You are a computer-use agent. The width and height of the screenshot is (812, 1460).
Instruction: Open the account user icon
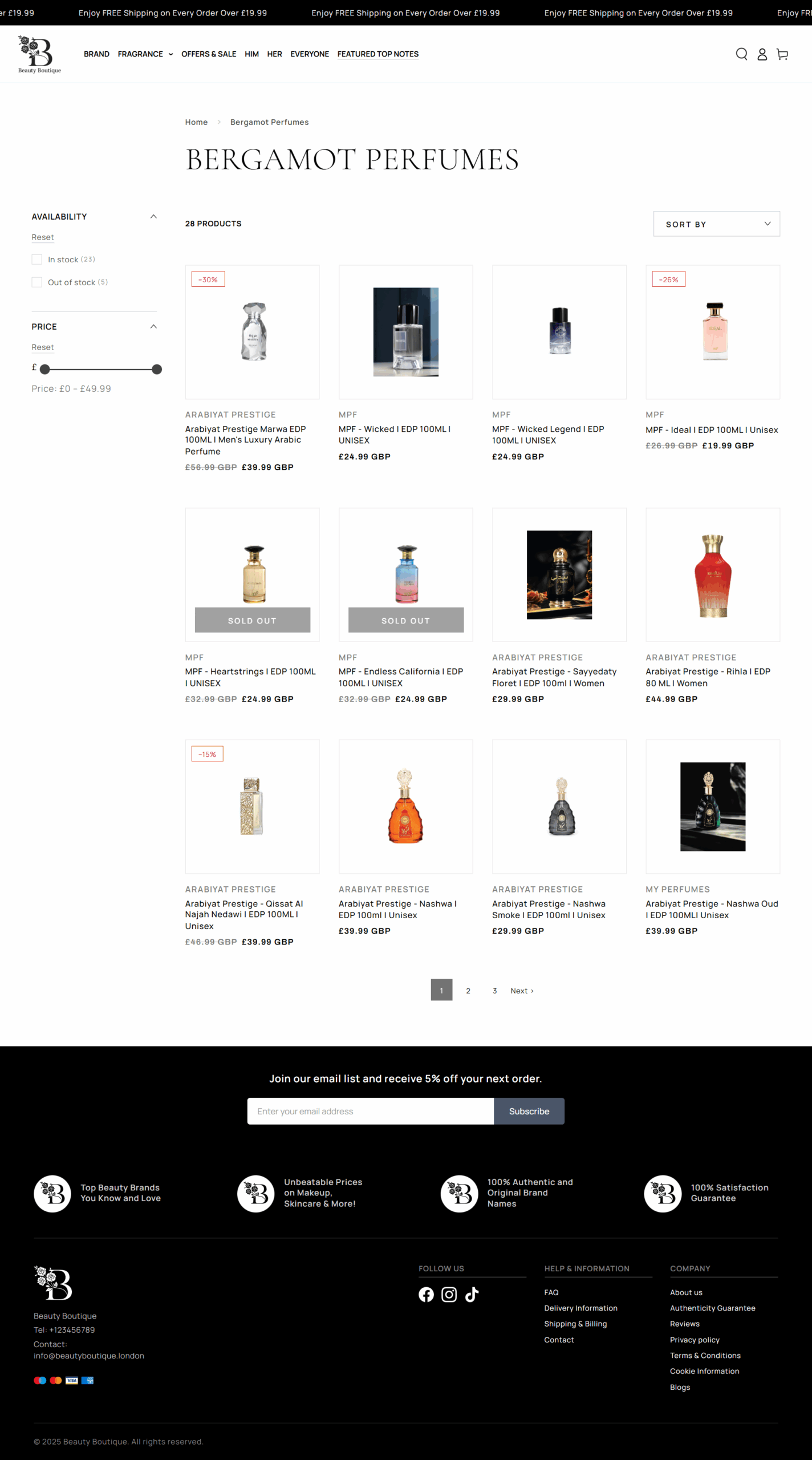[762, 54]
